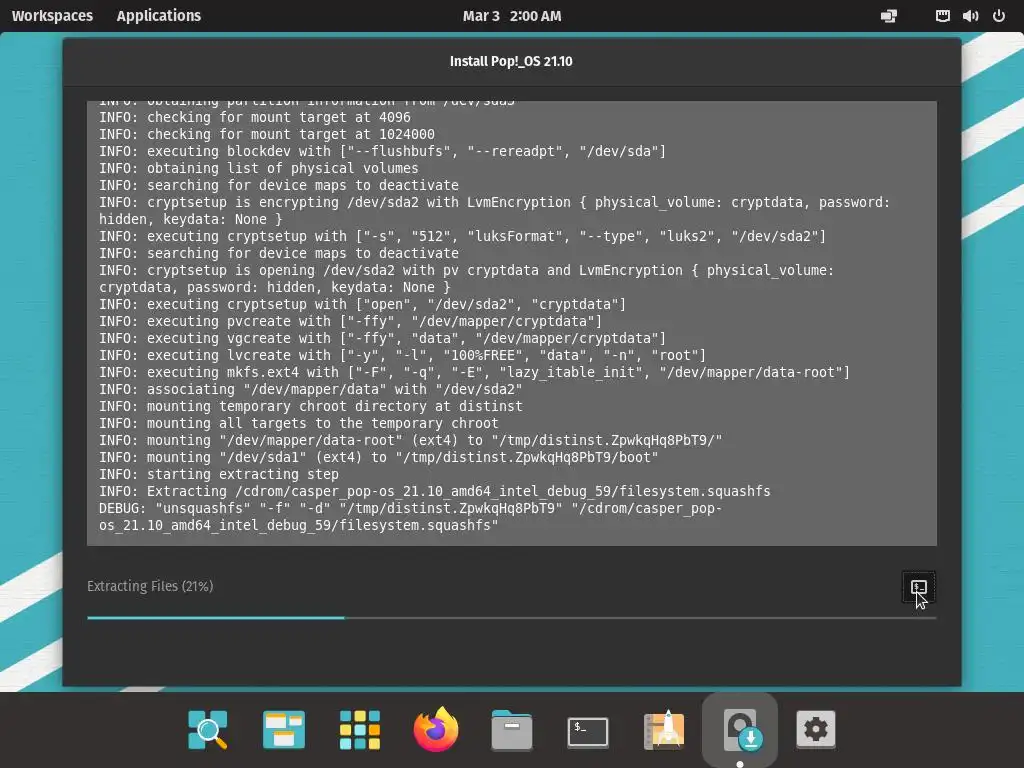Select log line 'checking for mount target at 1024000'
The image size is (1024, 768).
(x=266, y=135)
